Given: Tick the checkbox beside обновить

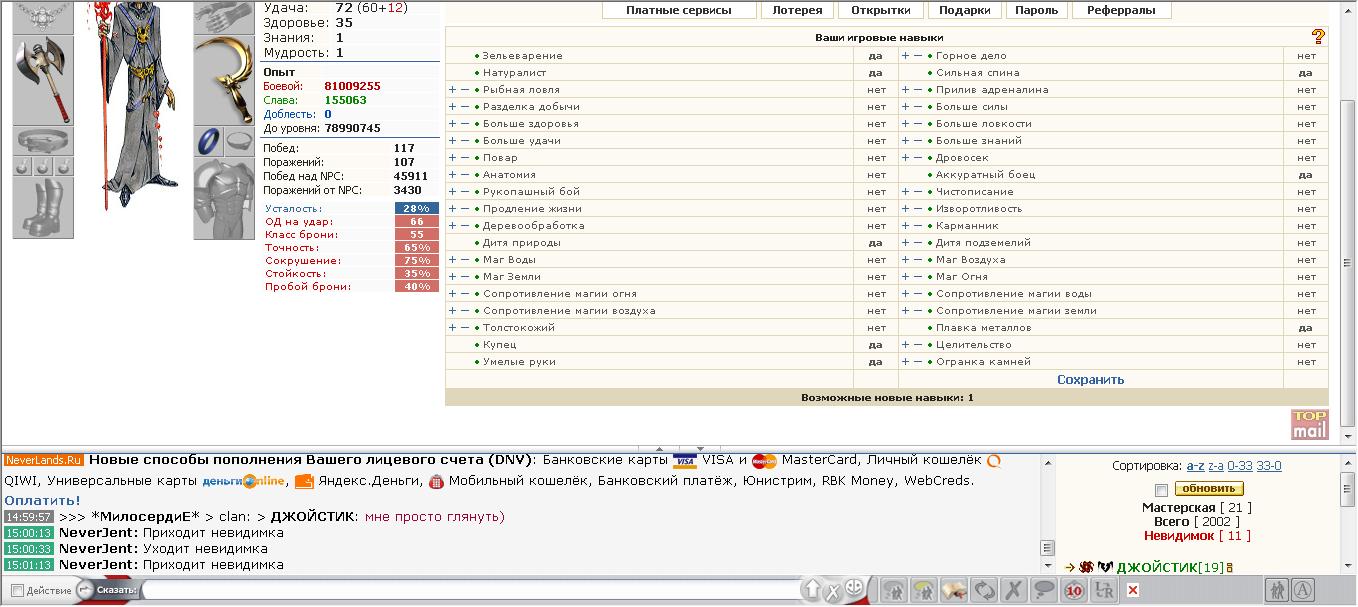Looking at the screenshot, I should [1160, 490].
